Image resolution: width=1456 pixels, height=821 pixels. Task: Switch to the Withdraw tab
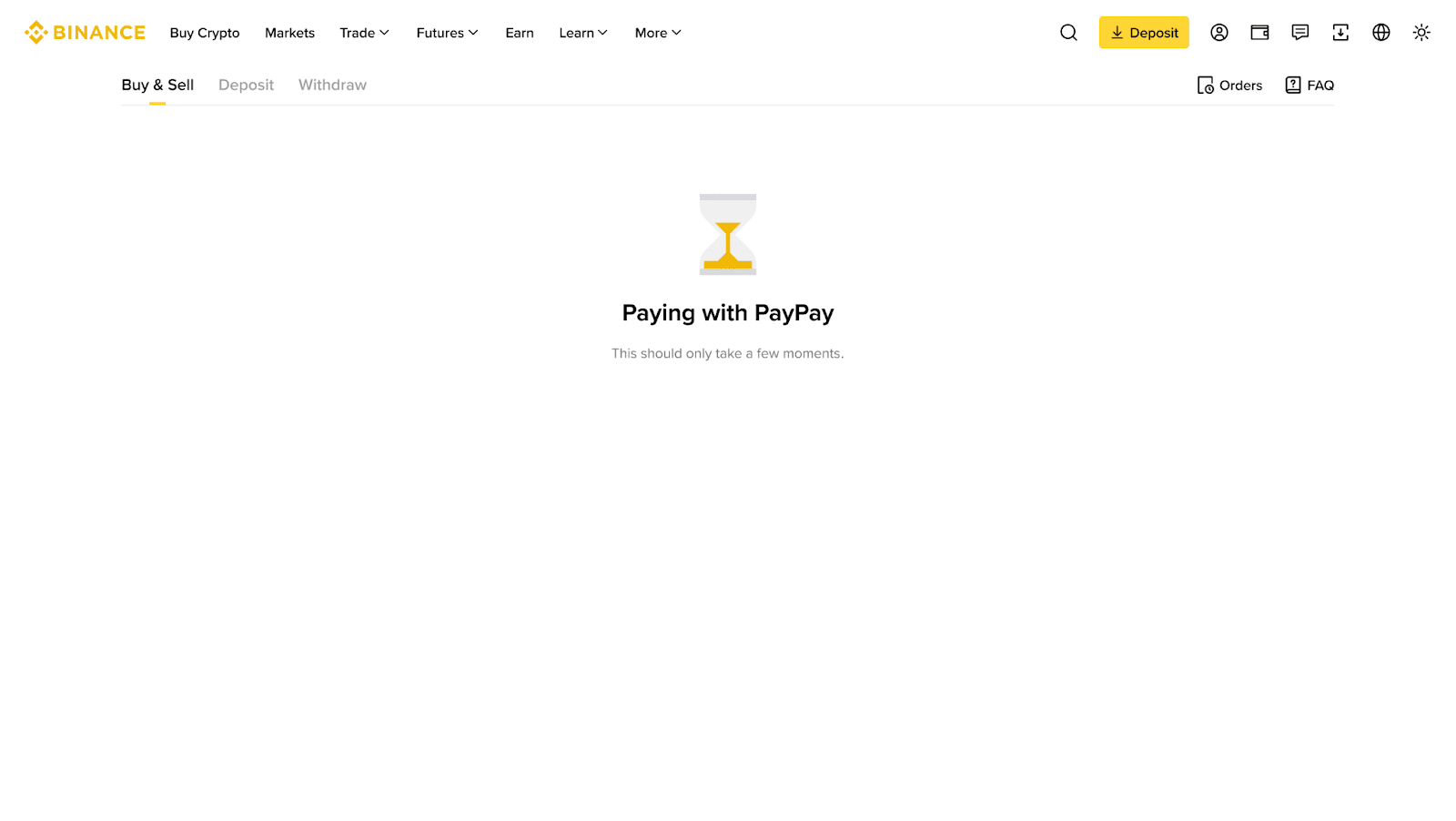[332, 85]
